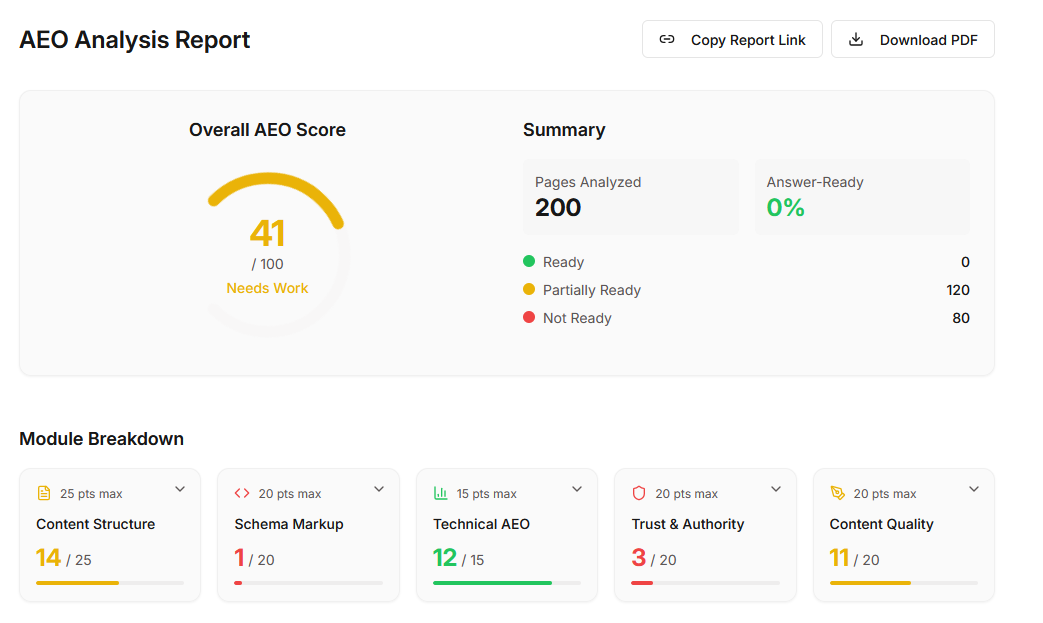
Task: Expand the Content Quality module chevron
Action: (x=974, y=489)
